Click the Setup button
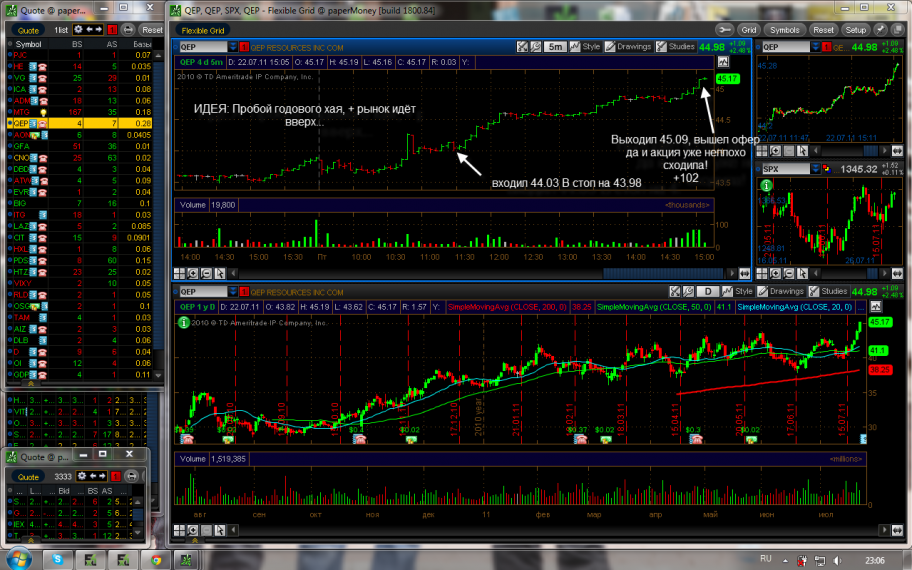This screenshot has height=570, width=912. [x=856, y=30]
